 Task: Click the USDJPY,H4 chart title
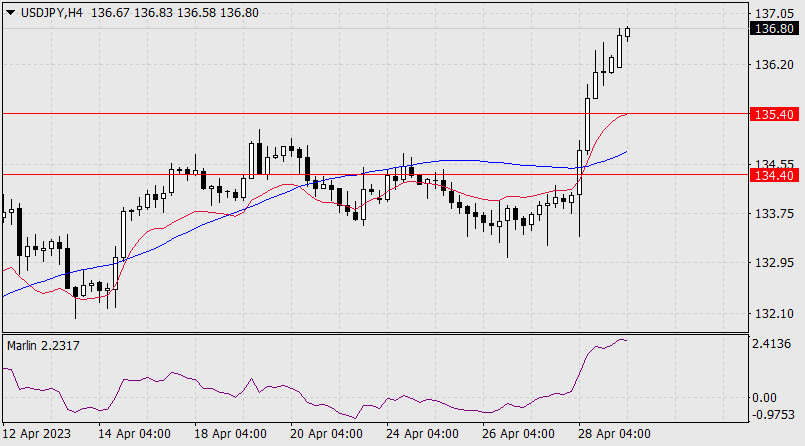pos(48,12)
